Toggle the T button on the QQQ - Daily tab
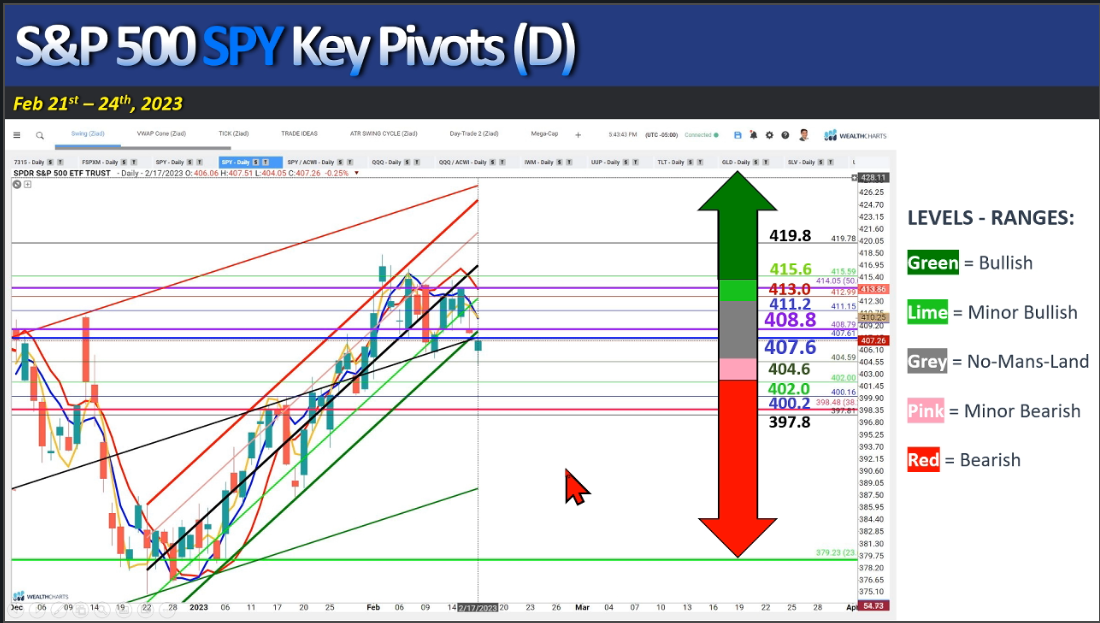 click(417, 162)
